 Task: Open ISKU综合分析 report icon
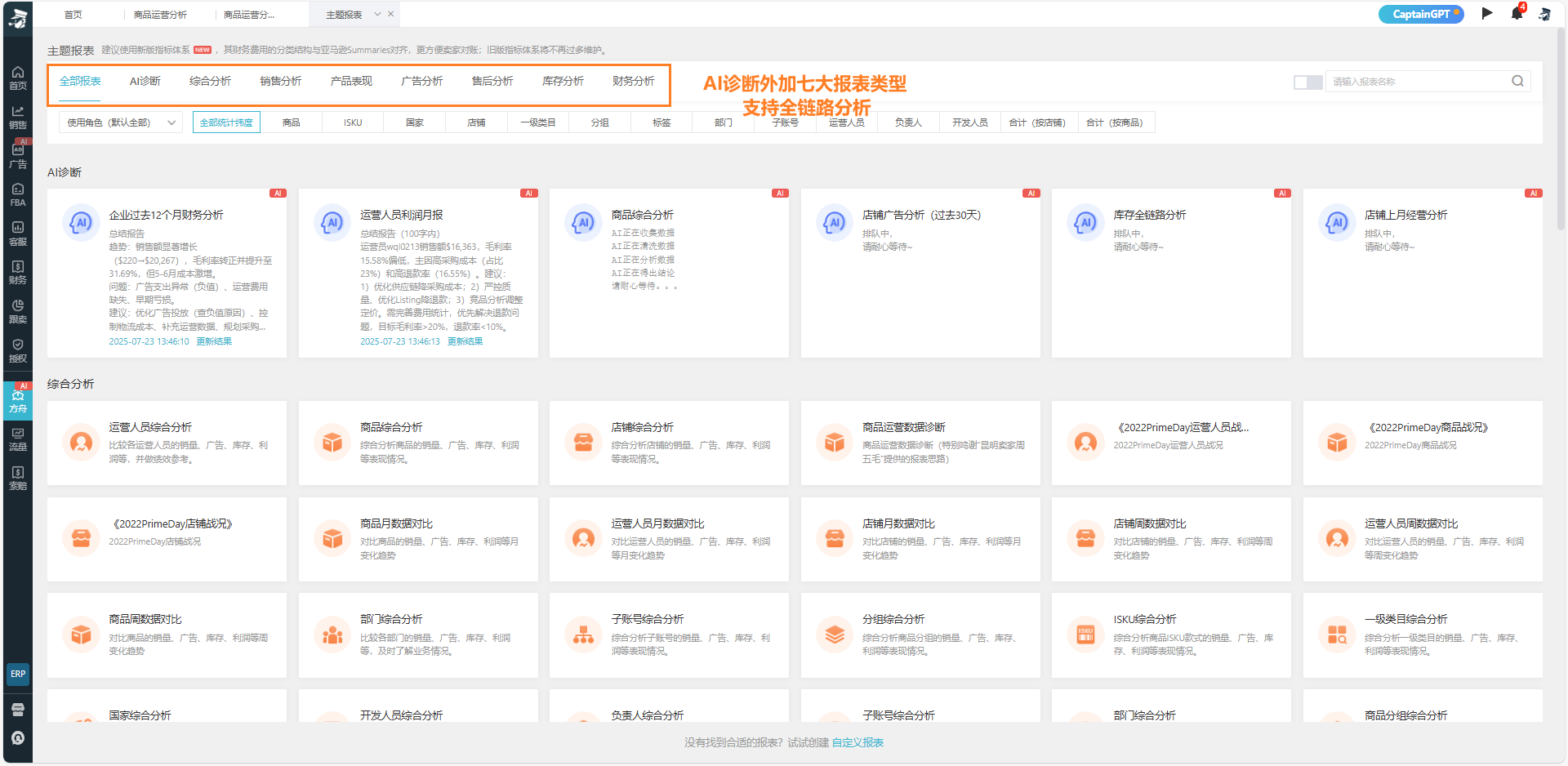1085,635
